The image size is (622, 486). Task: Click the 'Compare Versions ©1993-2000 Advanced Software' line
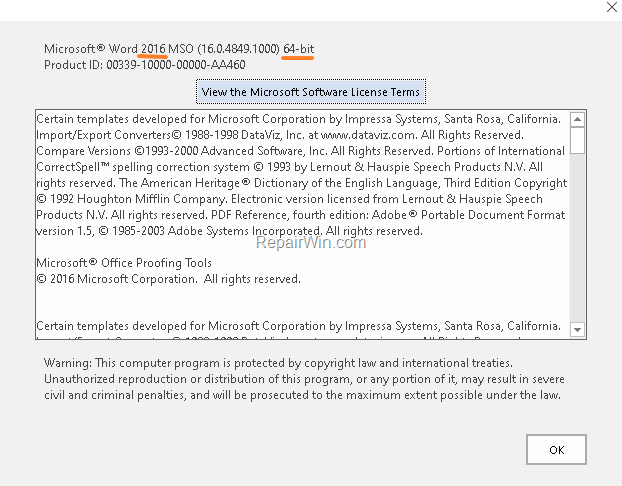[300, 151]
